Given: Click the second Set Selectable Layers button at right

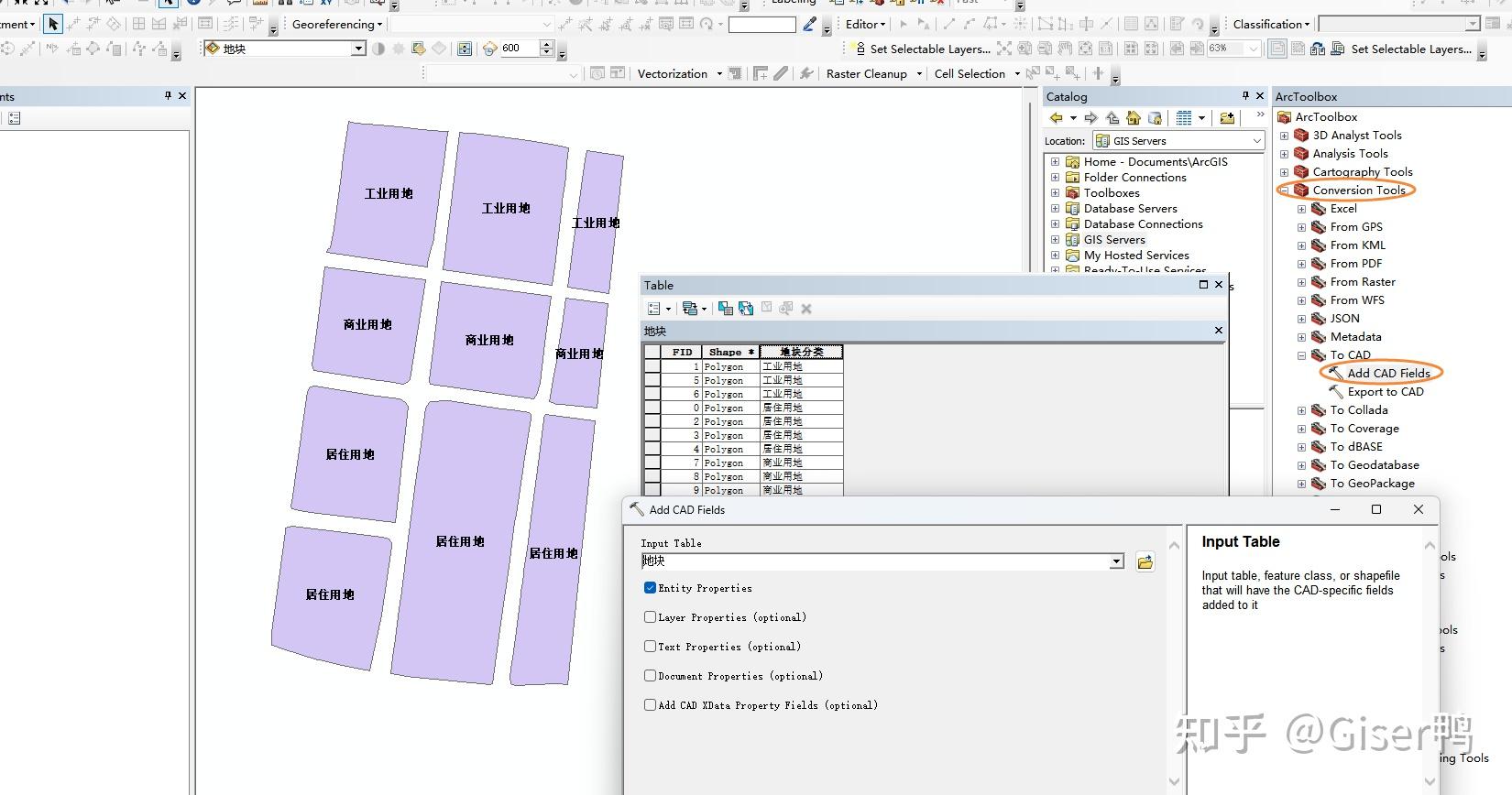Looking at the screenshot, I should pyautogui.click(x=1401, y=49).
